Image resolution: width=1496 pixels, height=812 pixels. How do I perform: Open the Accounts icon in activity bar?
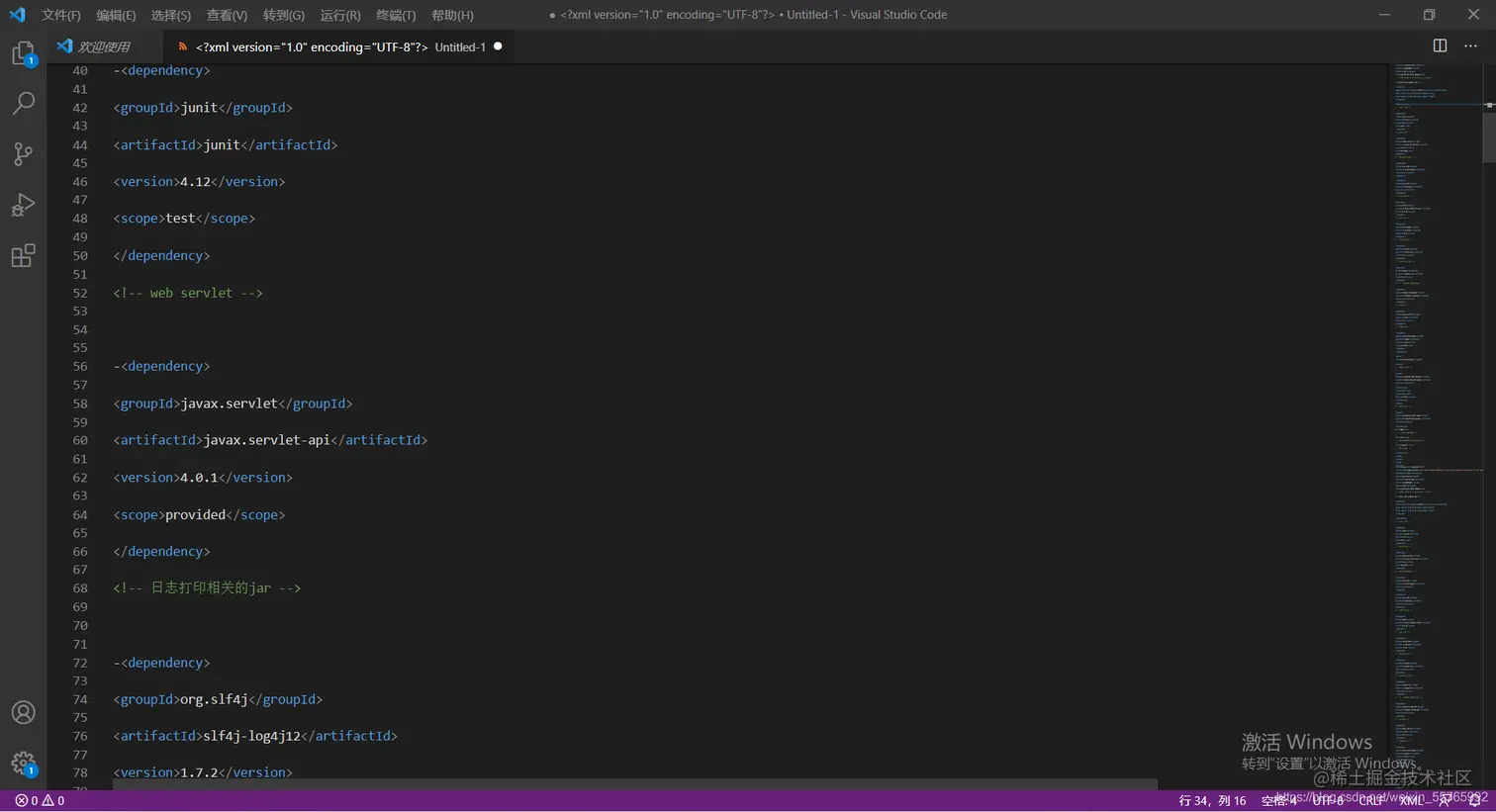tap(23, 713)
